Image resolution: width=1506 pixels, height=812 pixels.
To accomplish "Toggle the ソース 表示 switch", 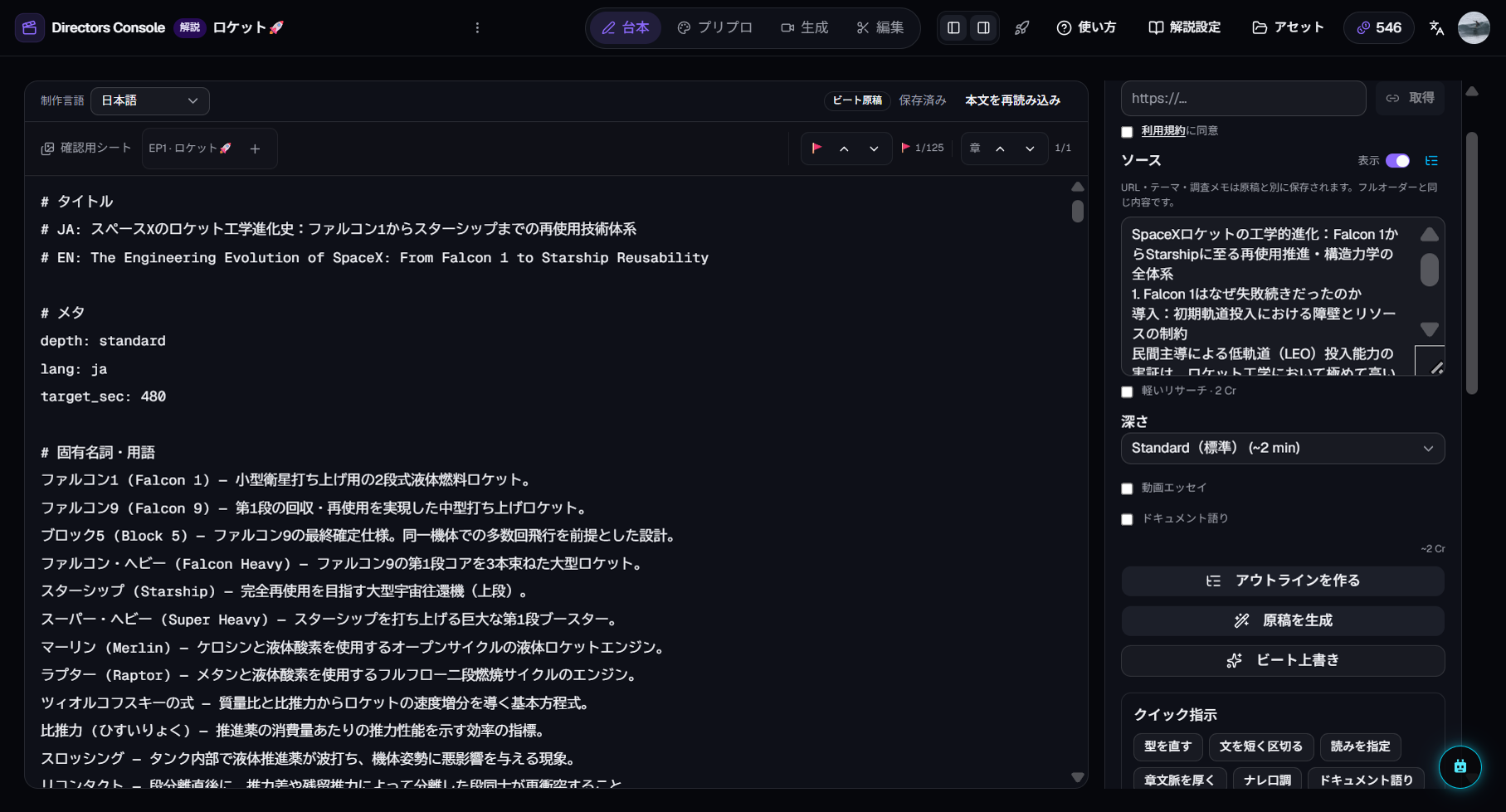I will [x=1397, y=161].
